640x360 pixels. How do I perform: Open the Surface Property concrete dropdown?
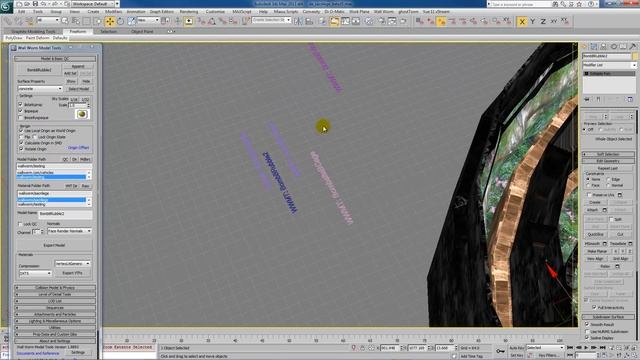[x=40, y=89]
